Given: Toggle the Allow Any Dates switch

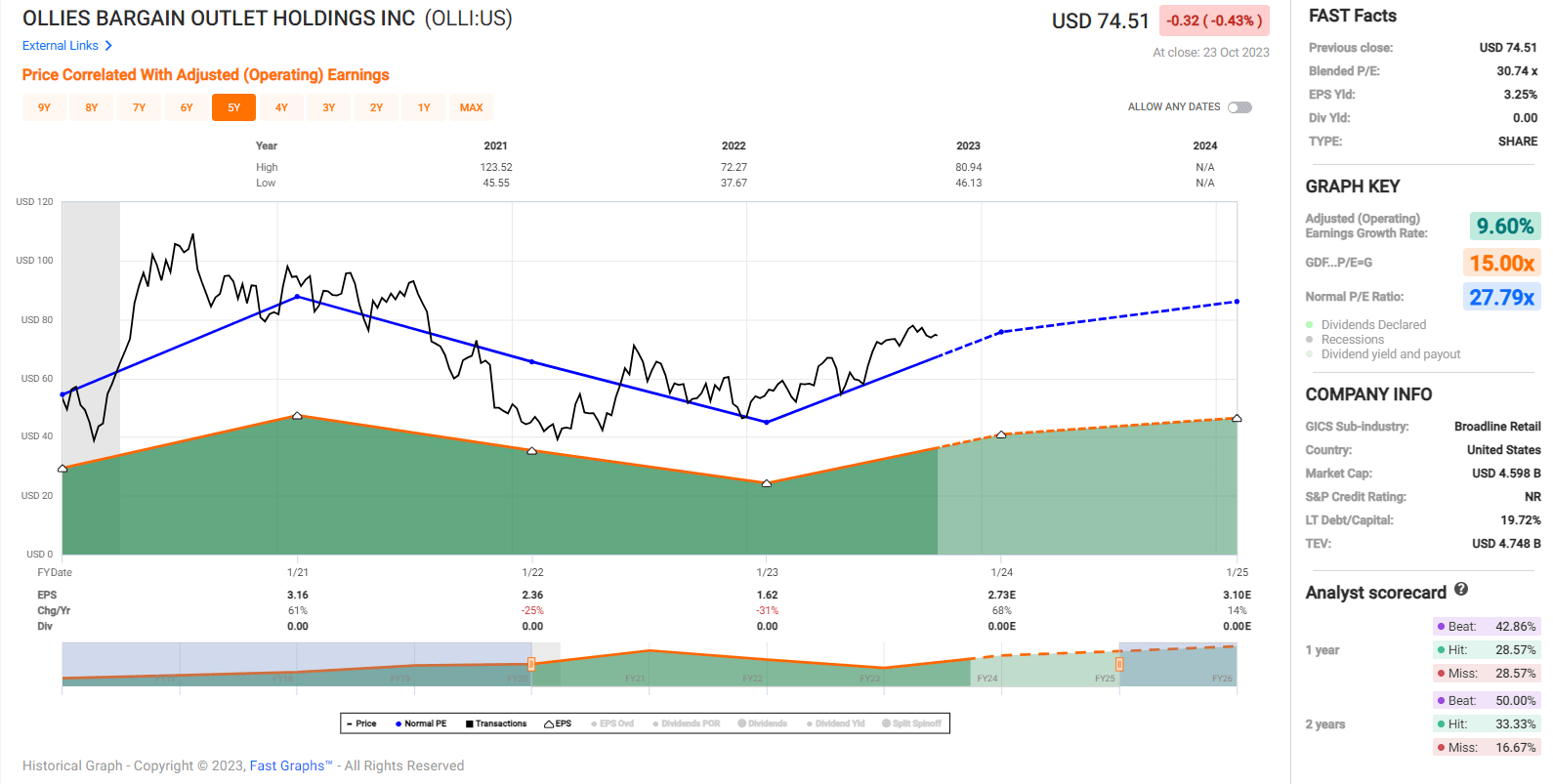Looking at the screenshot, I should pos(1239,107).
